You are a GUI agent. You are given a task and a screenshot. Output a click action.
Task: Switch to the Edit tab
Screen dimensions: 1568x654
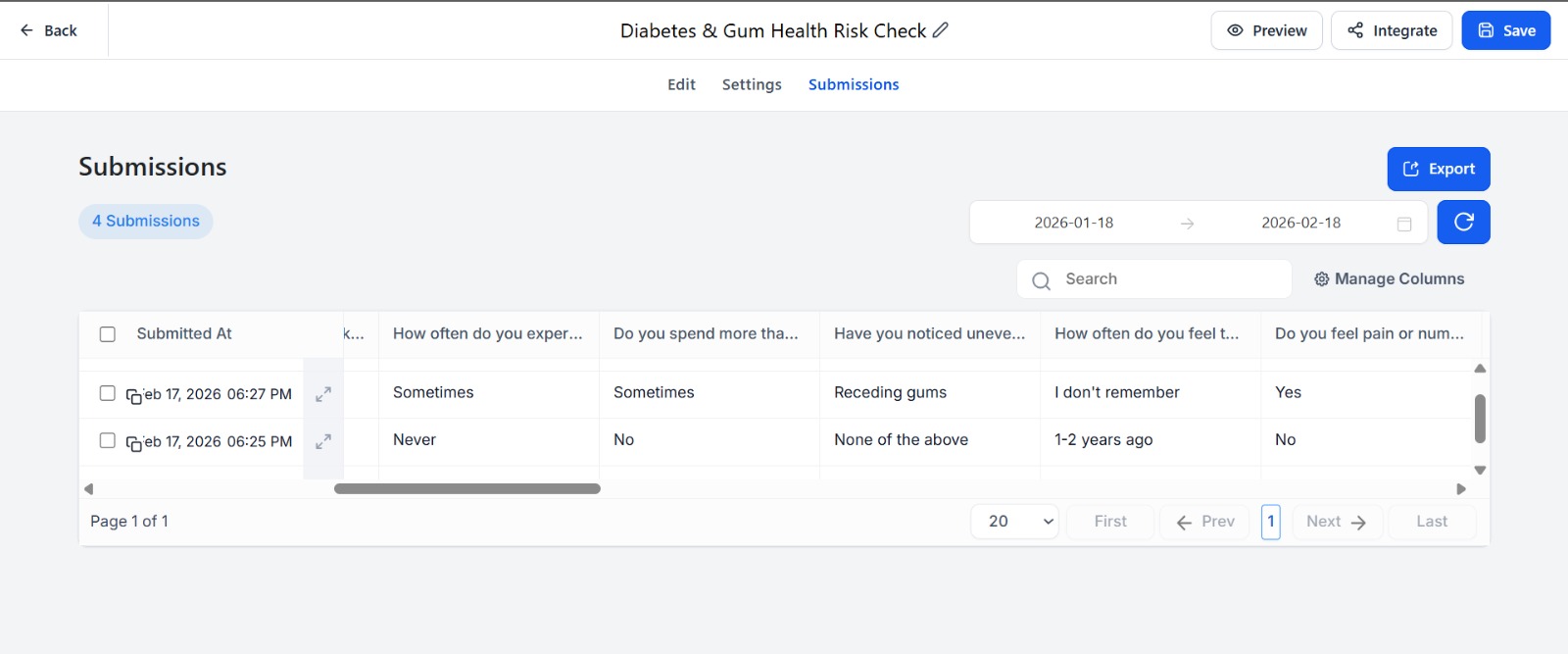[681, 84]
